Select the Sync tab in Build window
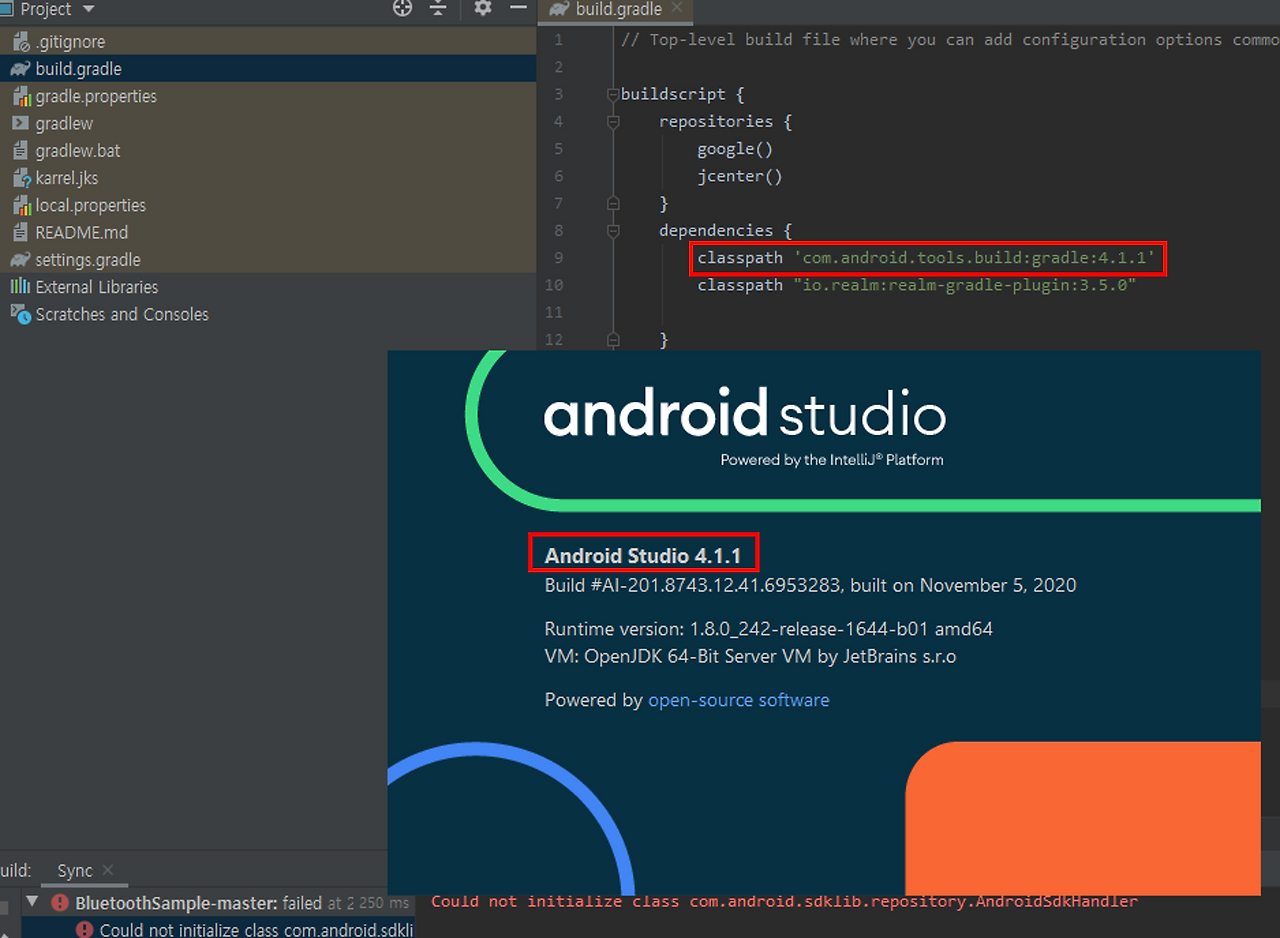The height and width of the screenshot is (938, 1280). [74, 870]
